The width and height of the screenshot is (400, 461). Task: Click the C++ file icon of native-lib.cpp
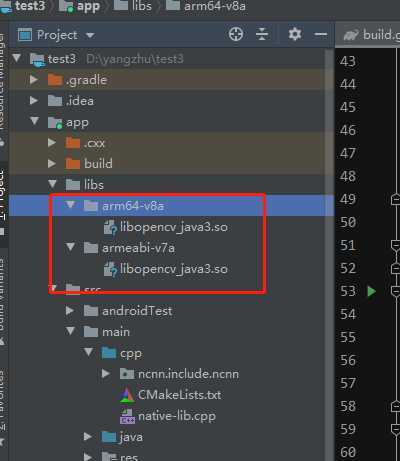[127, 417]
